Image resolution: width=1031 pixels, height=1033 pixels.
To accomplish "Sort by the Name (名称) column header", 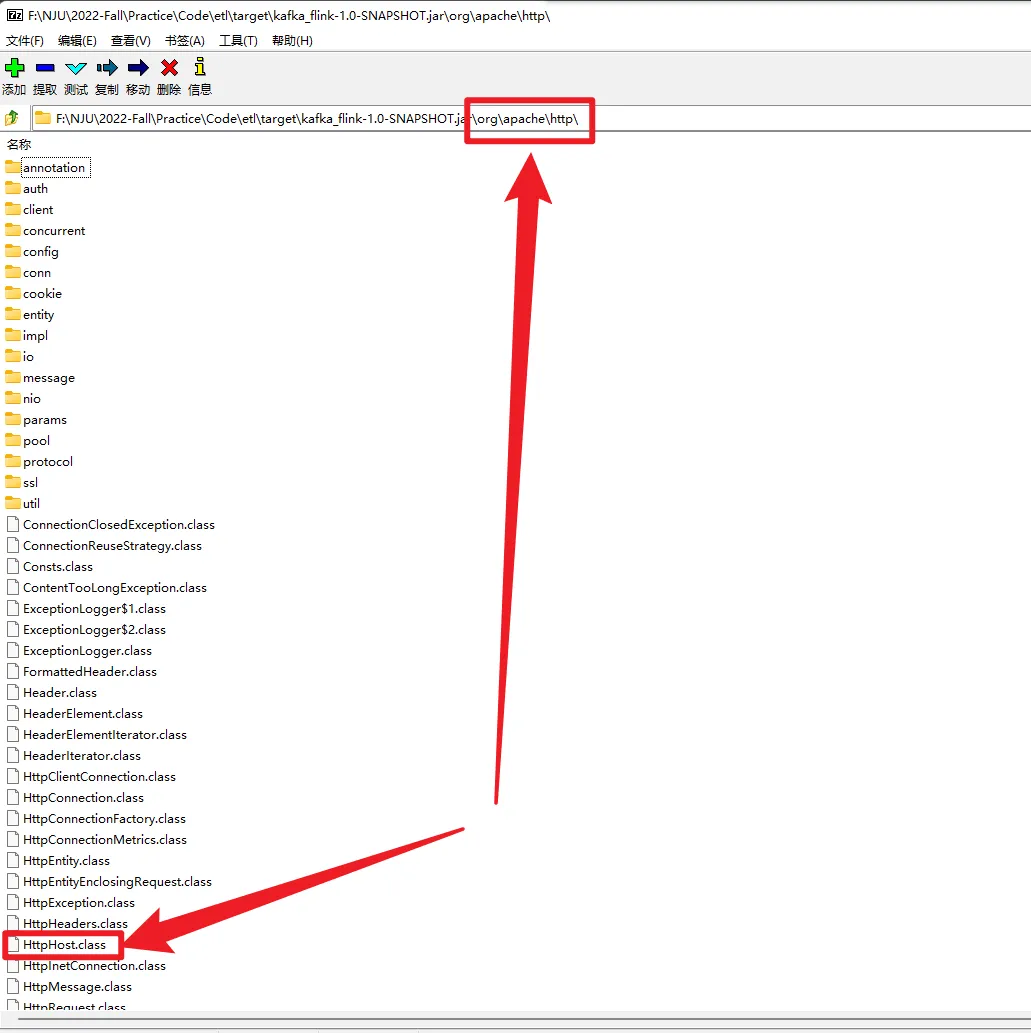I will click(x=19, y=145).
